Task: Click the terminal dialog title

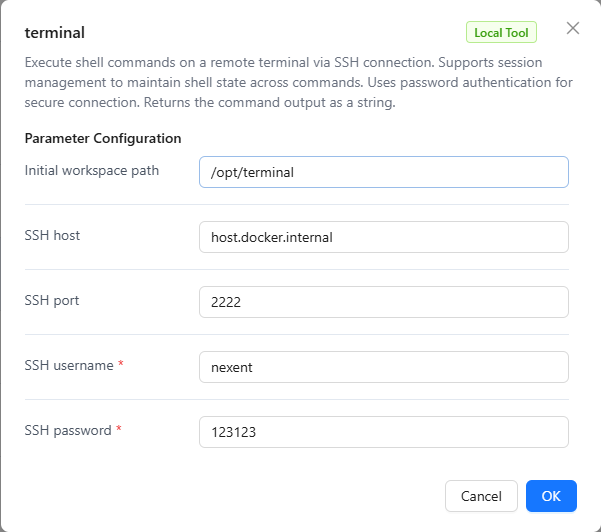Action: pyautogui.click(x=54, y=33)
